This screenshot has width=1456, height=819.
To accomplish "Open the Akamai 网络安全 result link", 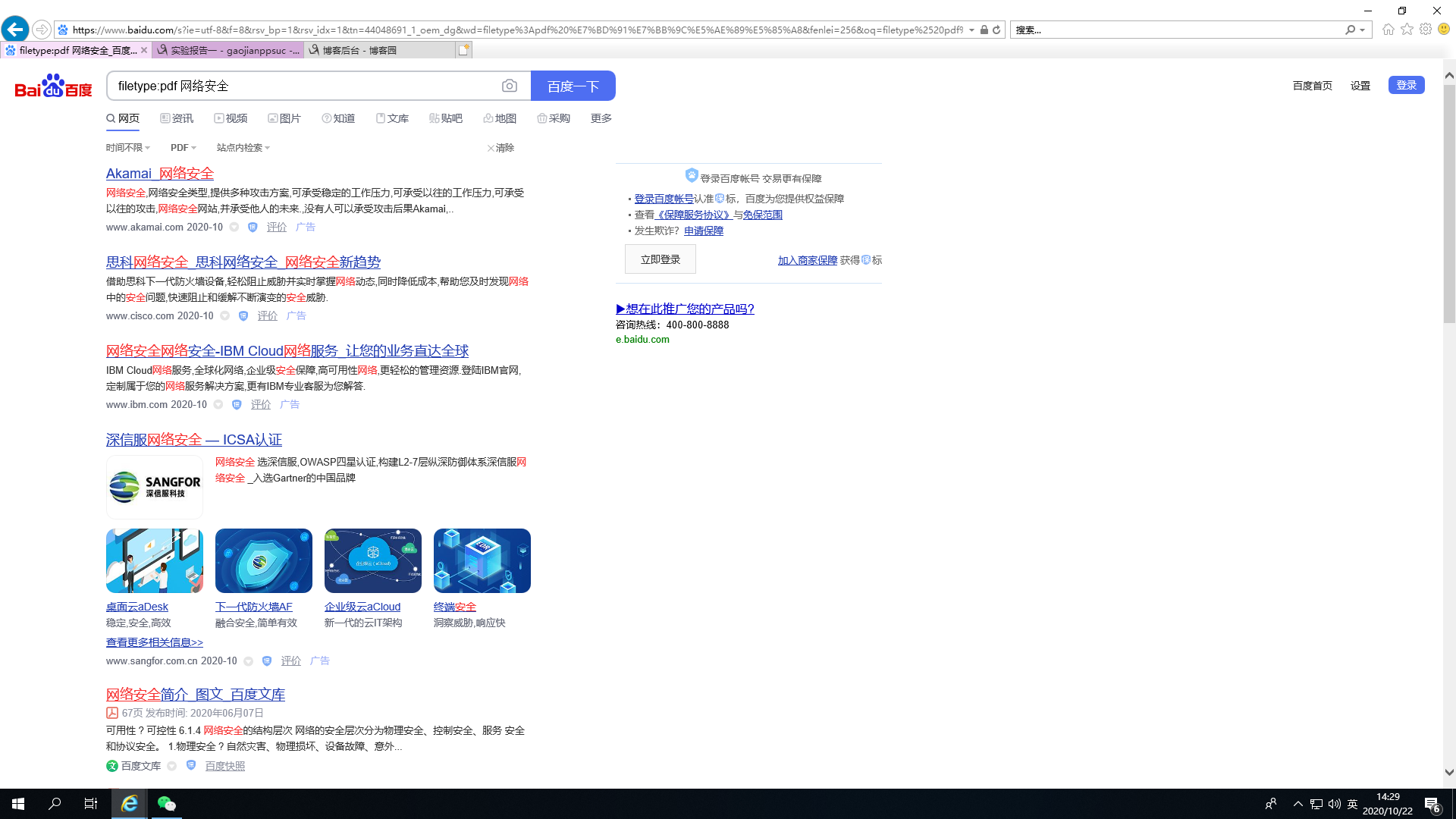I will click(160, 174).
